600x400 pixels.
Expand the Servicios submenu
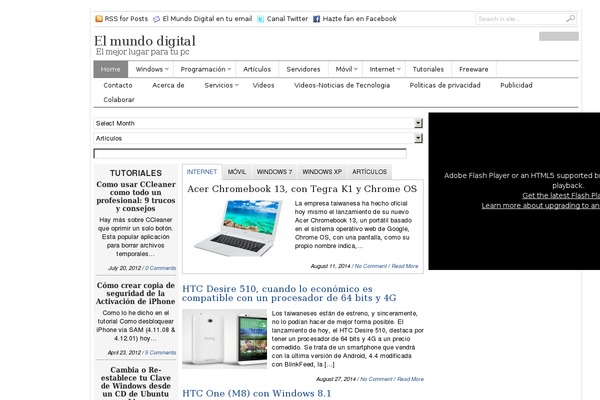coord(221,85)
